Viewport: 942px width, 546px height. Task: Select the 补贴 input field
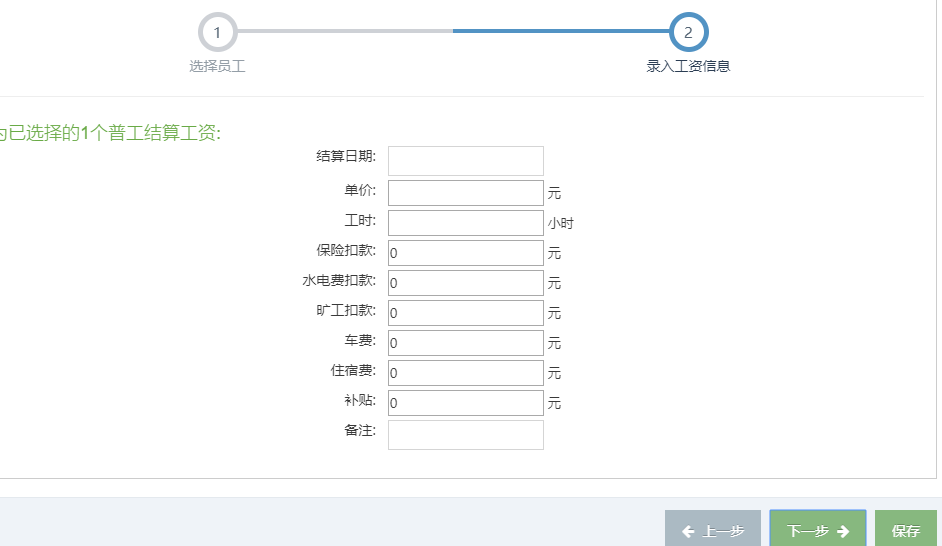(x=465, y=403)
